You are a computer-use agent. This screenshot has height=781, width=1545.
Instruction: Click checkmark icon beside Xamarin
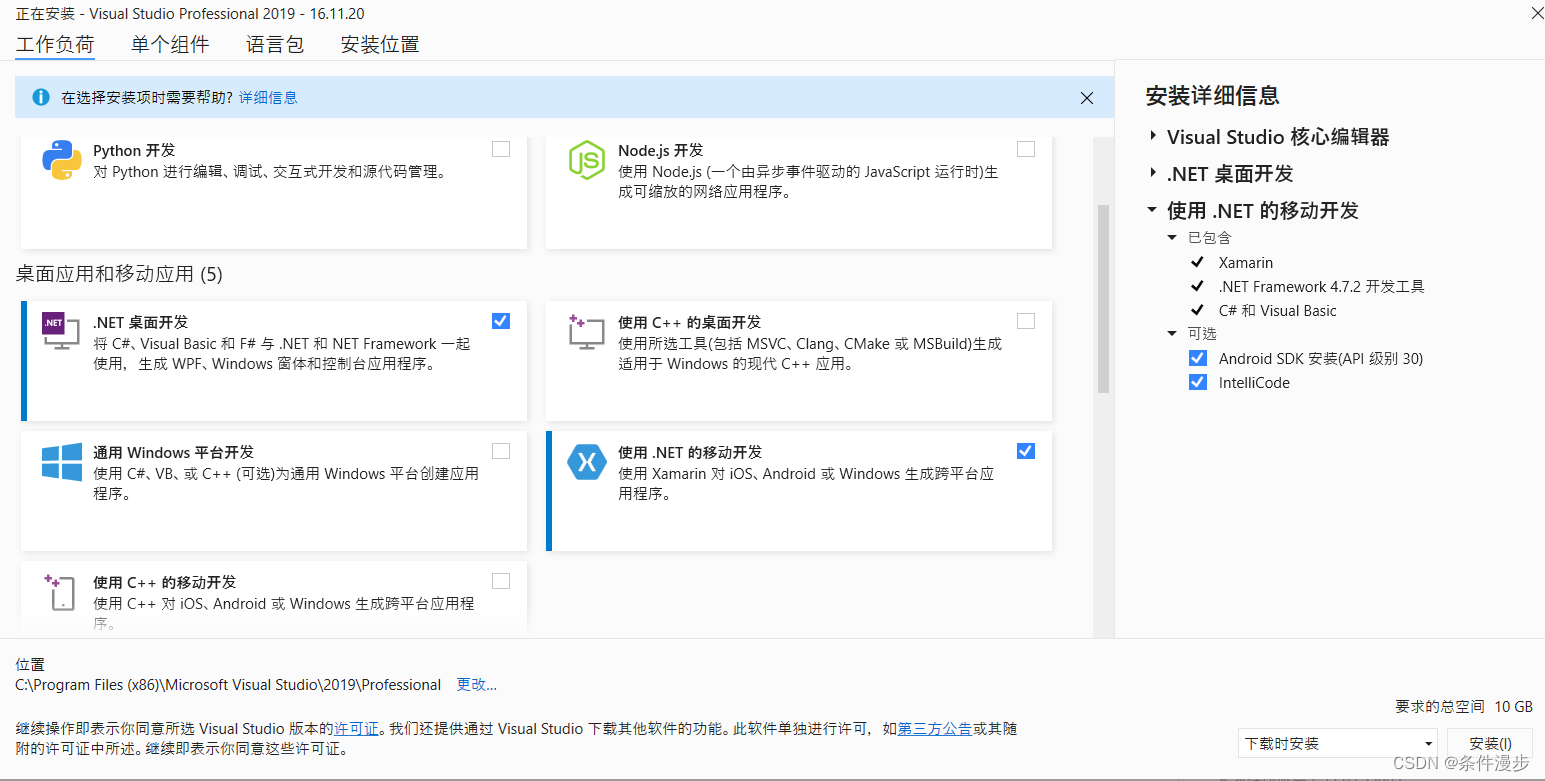click(x=1197, y=262)
